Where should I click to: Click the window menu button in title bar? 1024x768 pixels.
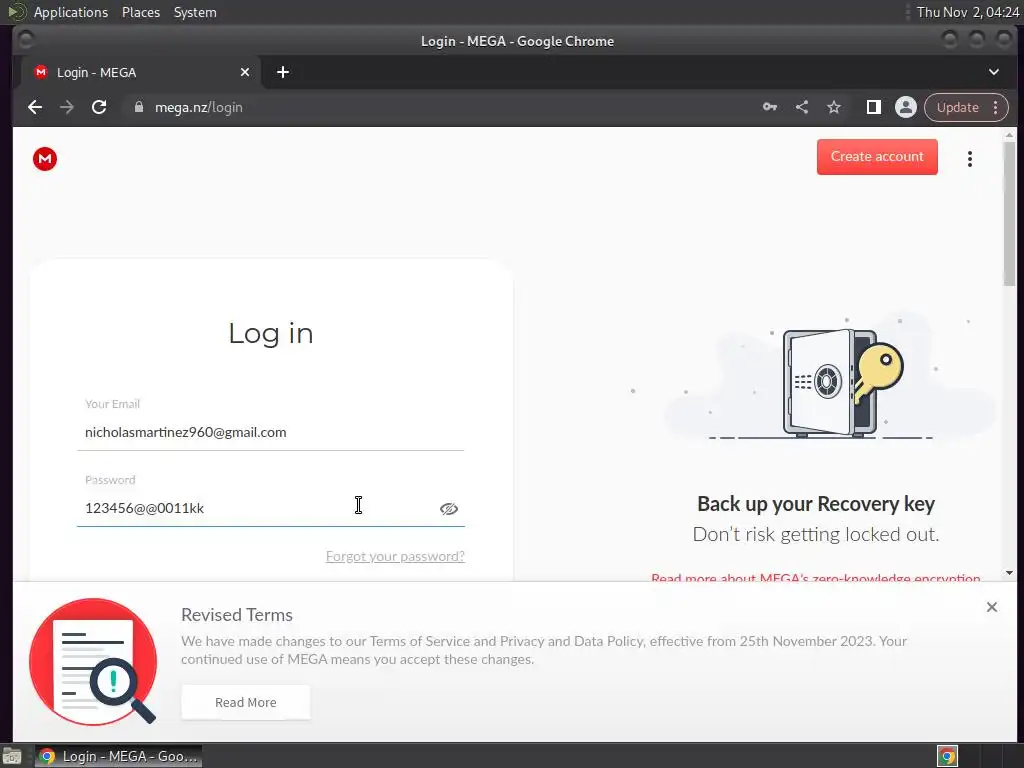[x=25, y=40]
